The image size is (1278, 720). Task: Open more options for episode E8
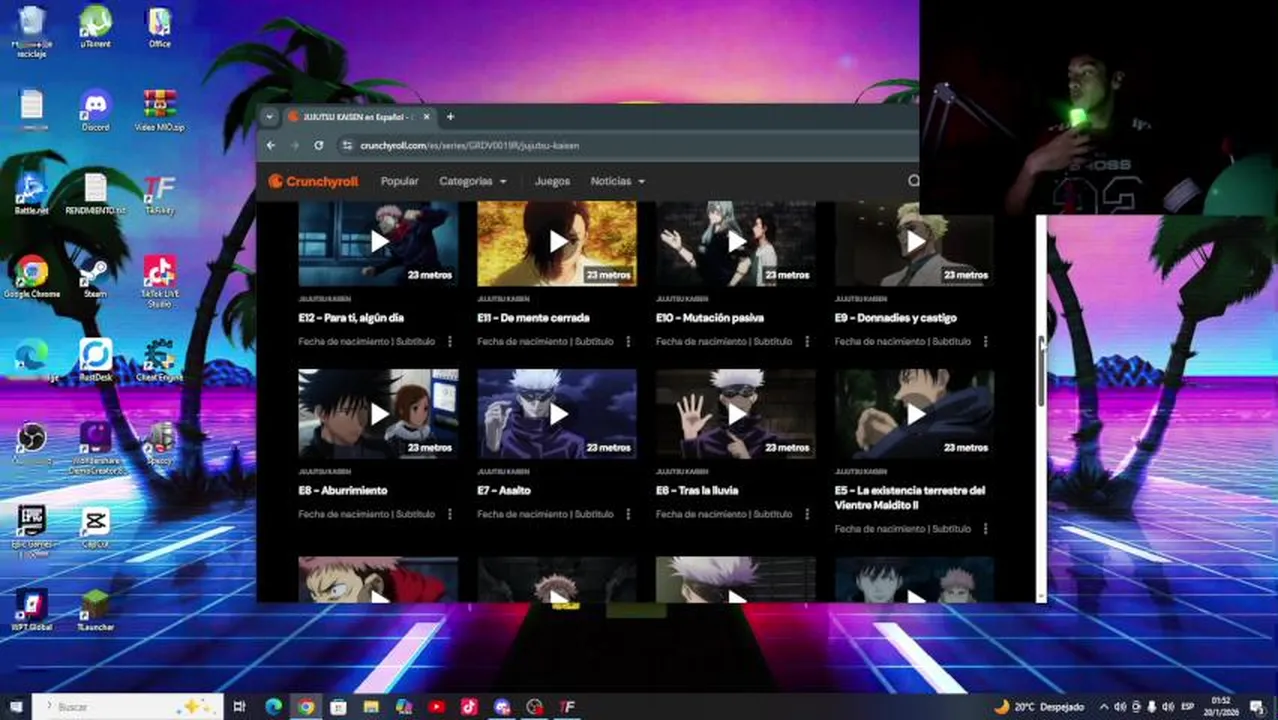[449, 514]
